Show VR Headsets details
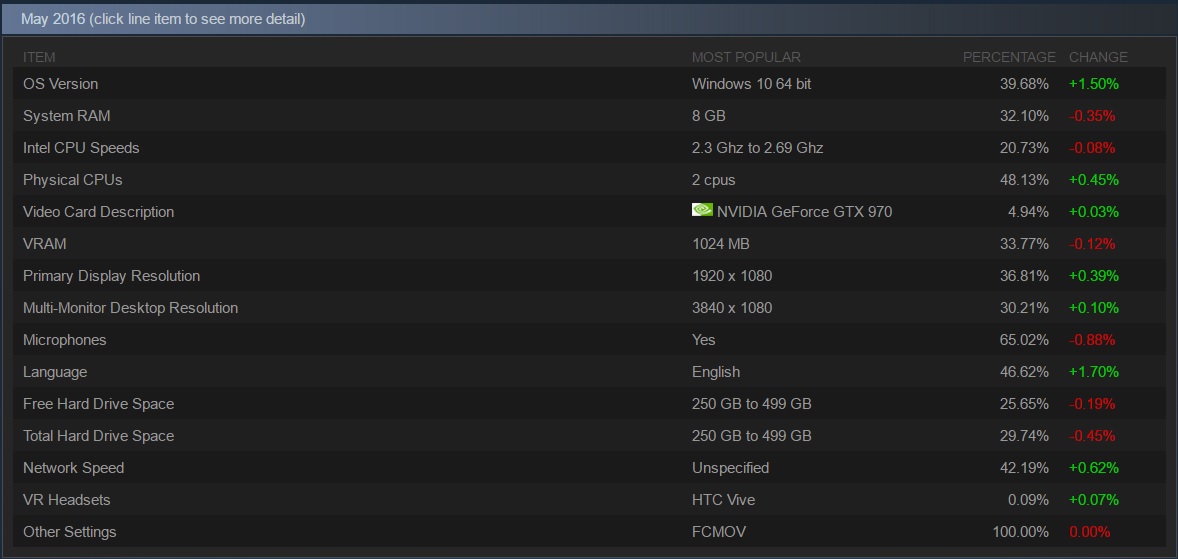The image size is (1178, 559). tap(66, 500)
